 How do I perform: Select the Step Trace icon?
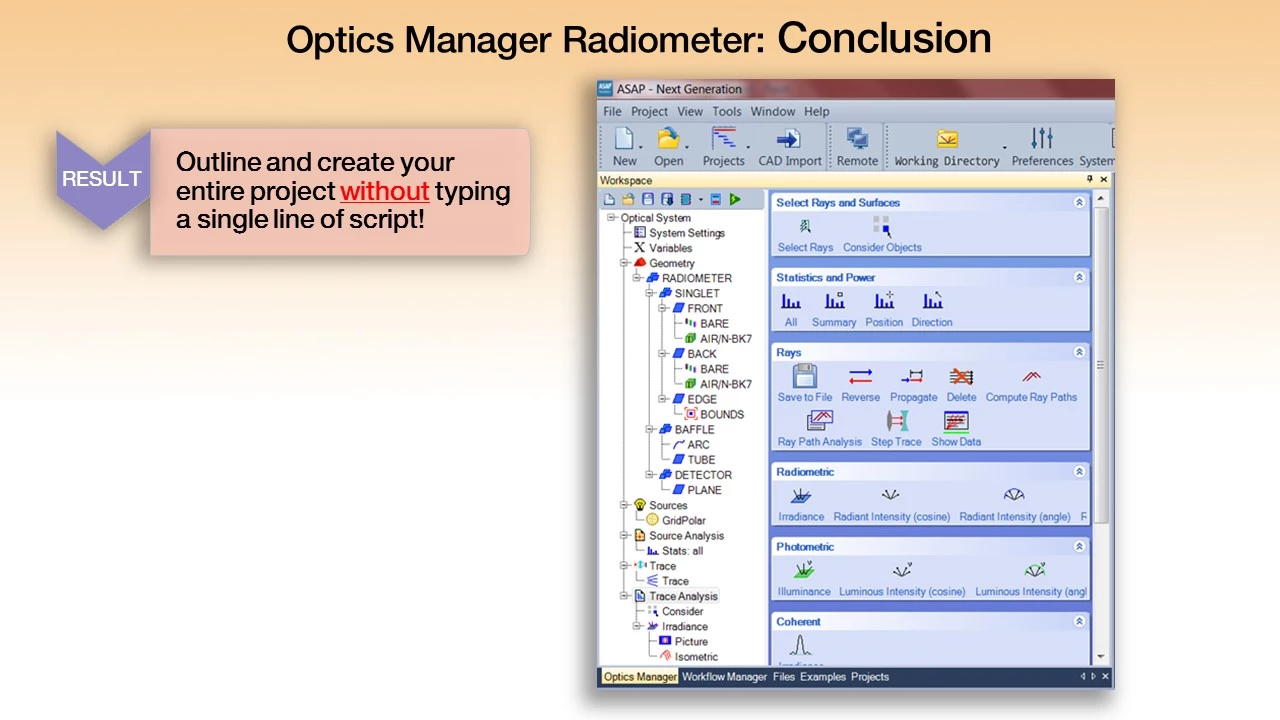click(896, 422)
